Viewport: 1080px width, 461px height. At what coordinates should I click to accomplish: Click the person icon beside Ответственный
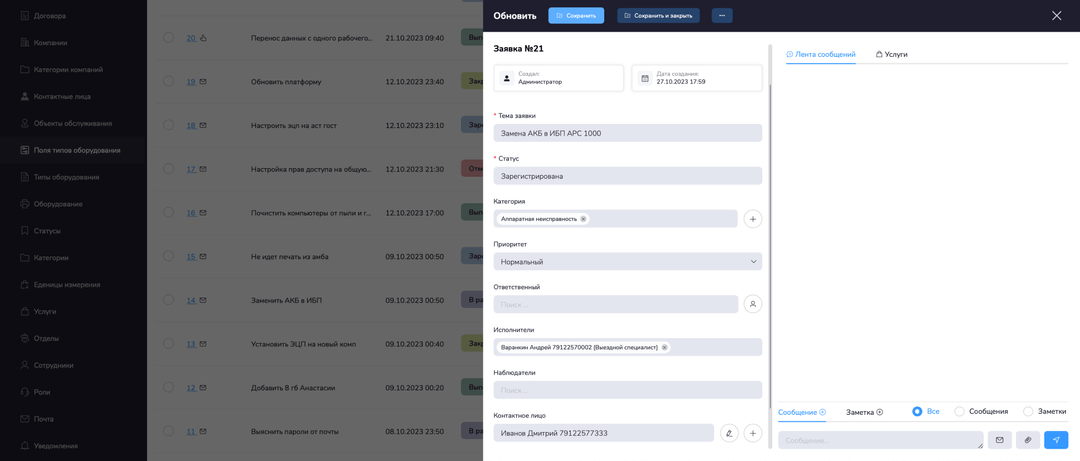[x=753, y=304]
